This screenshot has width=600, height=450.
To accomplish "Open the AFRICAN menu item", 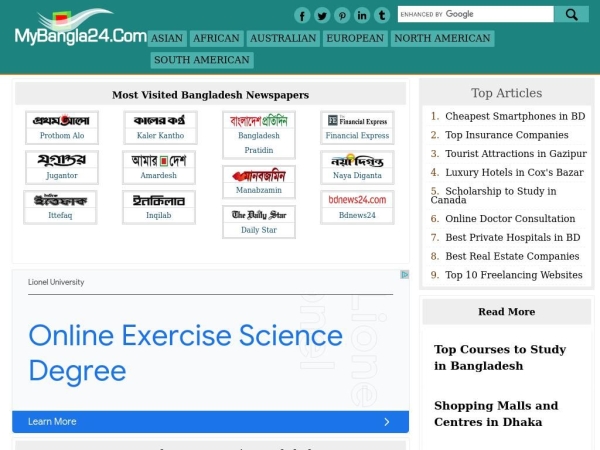I will click(x=216, y=38).
